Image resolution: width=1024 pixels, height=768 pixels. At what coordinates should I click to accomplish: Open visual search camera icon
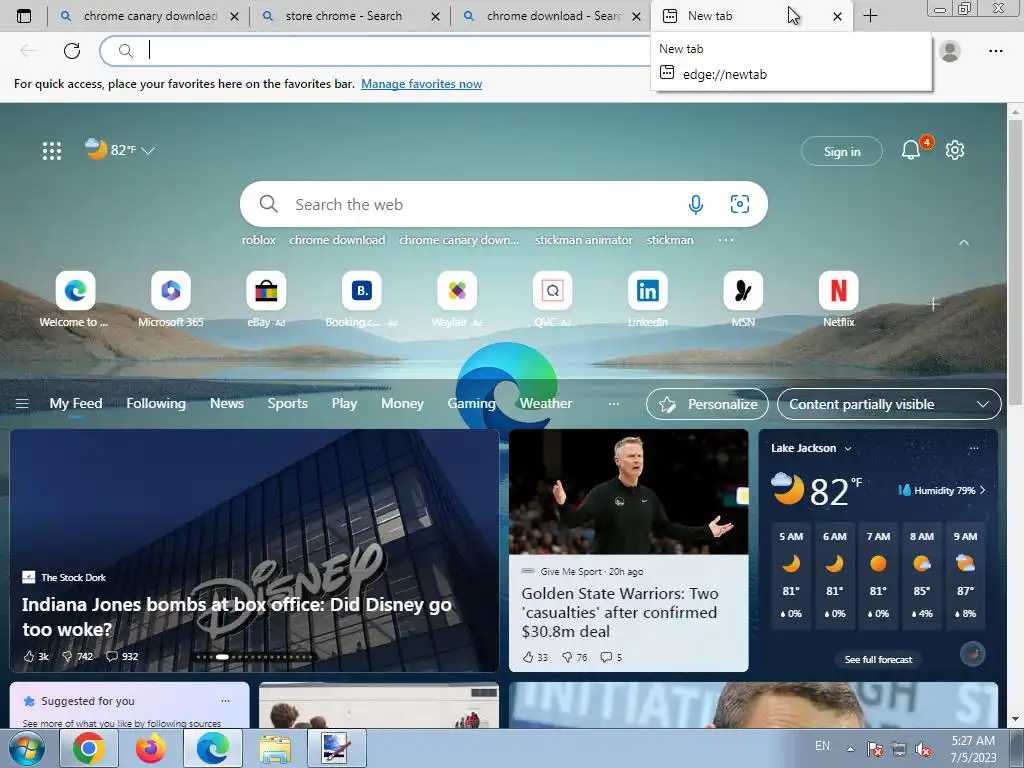(739, 204)
